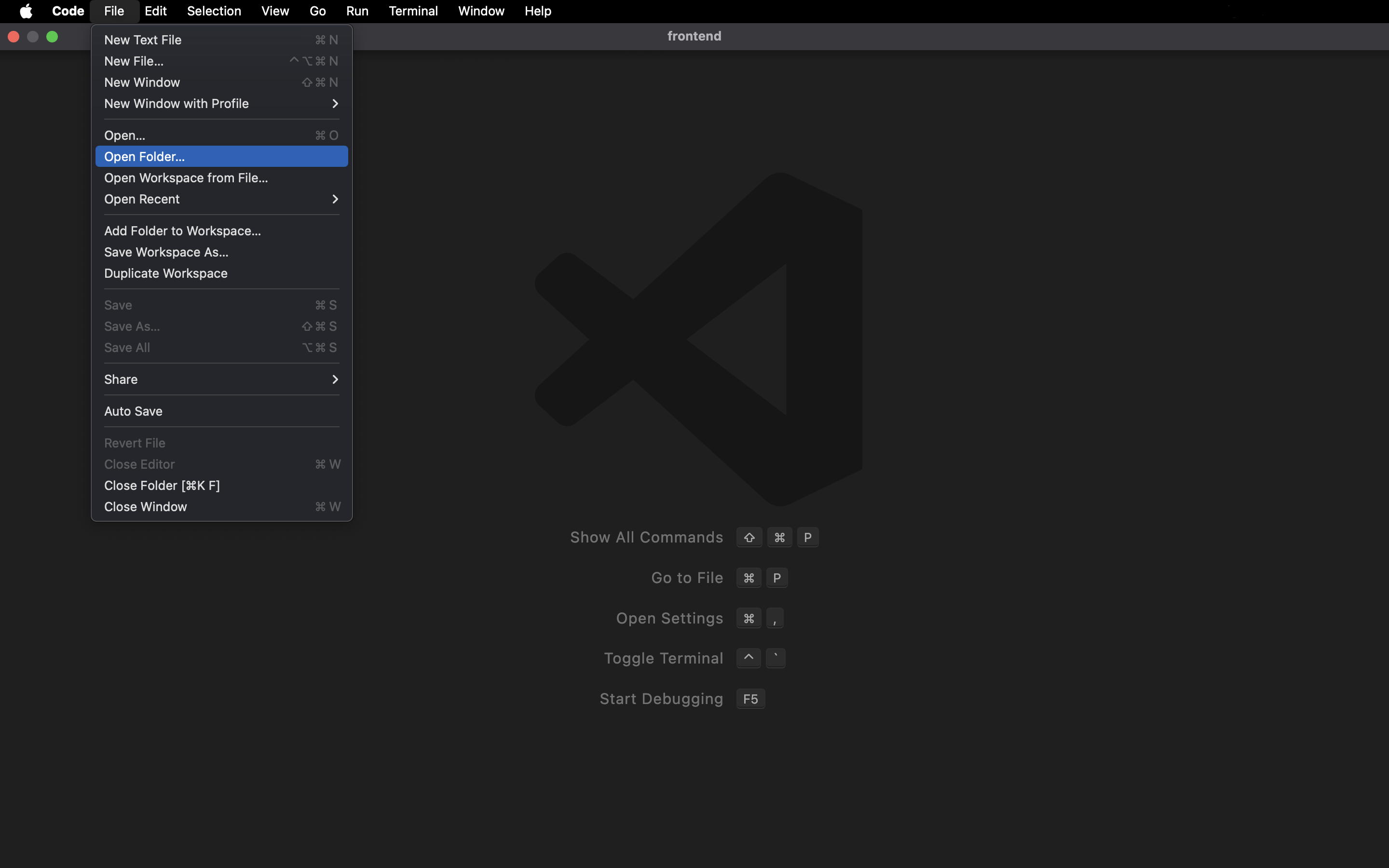
Task: Select Open Folder from the File menu
Action: [x=145, y=156]
